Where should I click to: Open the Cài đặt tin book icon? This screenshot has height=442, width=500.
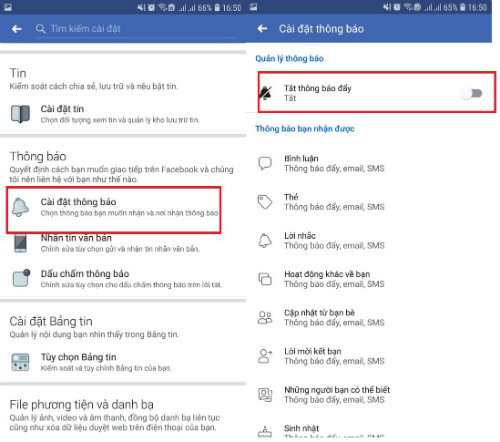point(20,114)
